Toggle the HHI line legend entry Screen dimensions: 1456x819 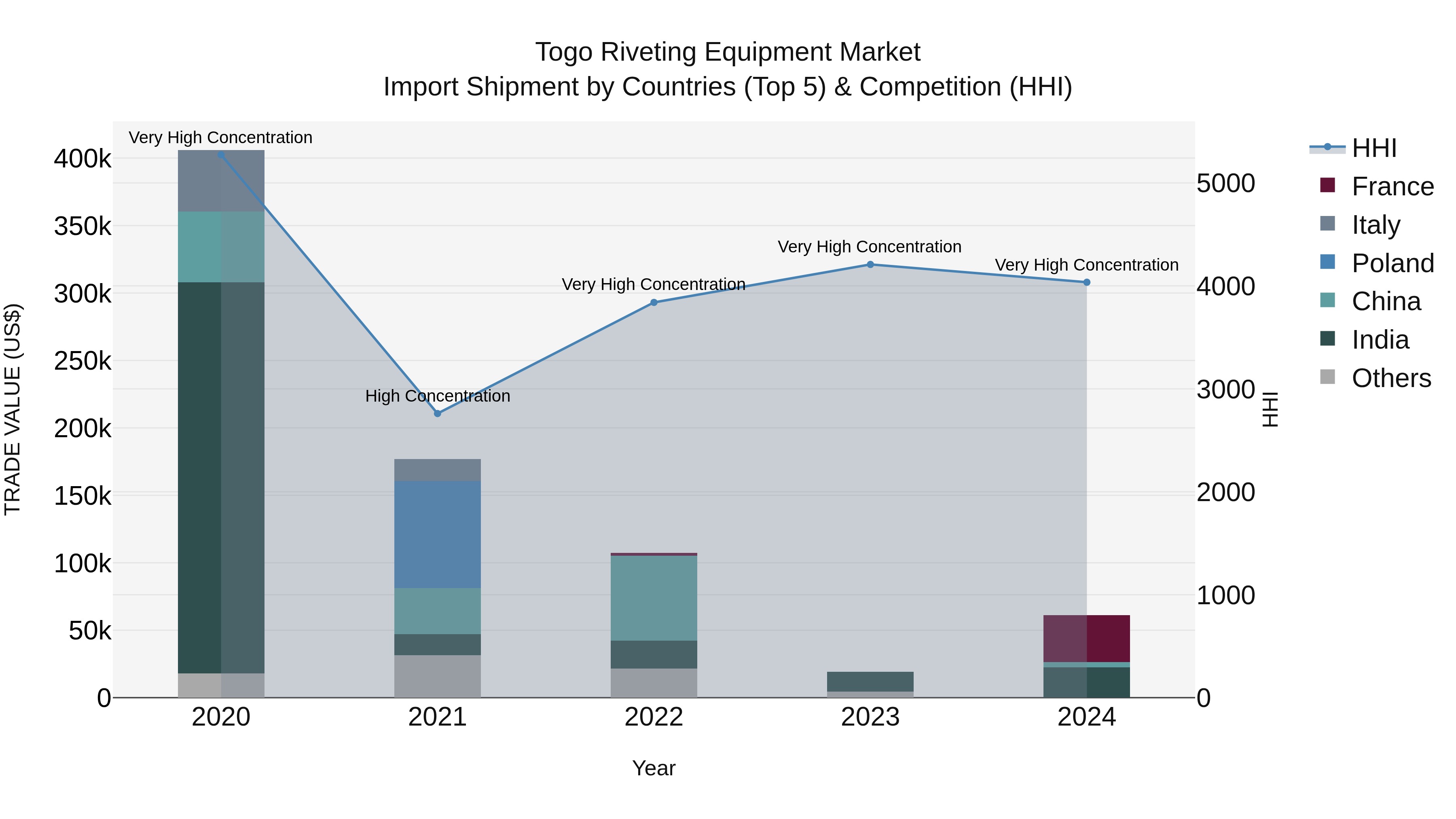[1353, 148]
